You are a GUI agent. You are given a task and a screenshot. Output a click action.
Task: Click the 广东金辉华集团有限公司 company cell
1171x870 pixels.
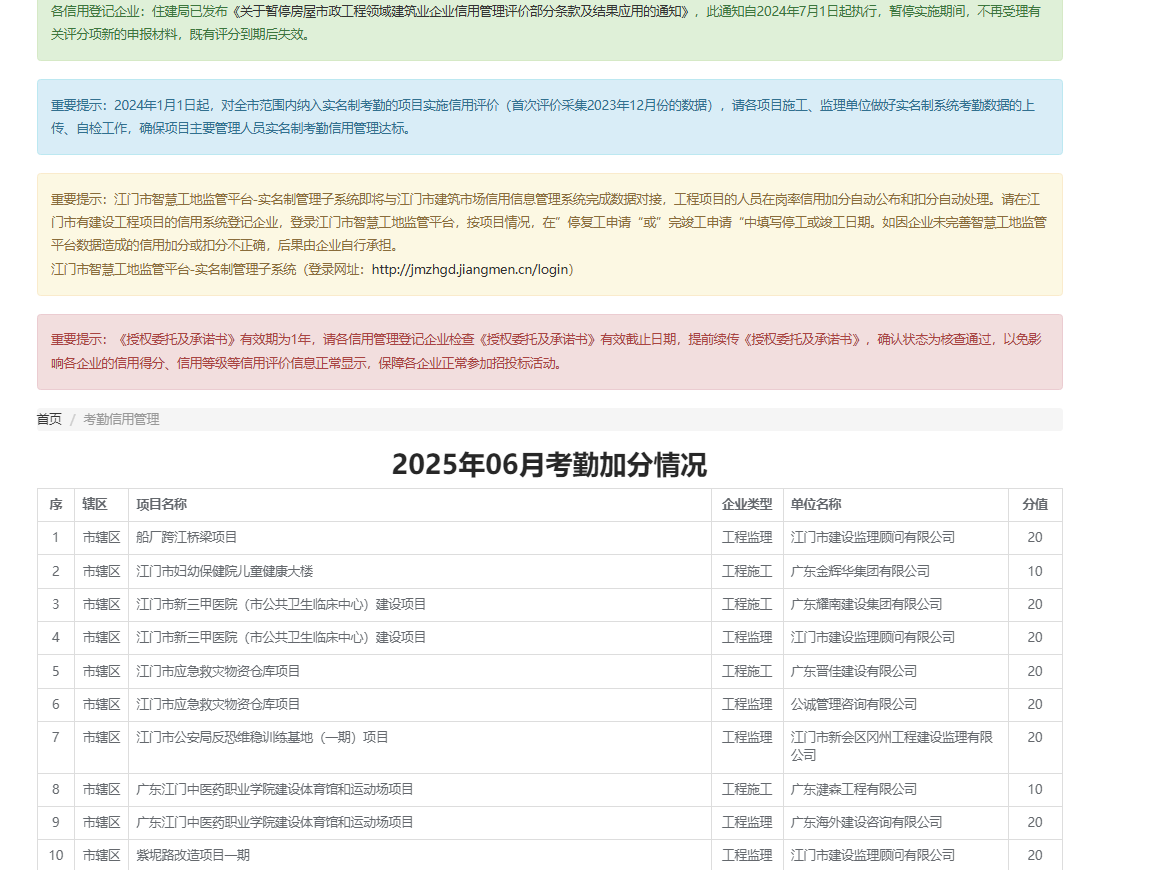click(860, 571)
